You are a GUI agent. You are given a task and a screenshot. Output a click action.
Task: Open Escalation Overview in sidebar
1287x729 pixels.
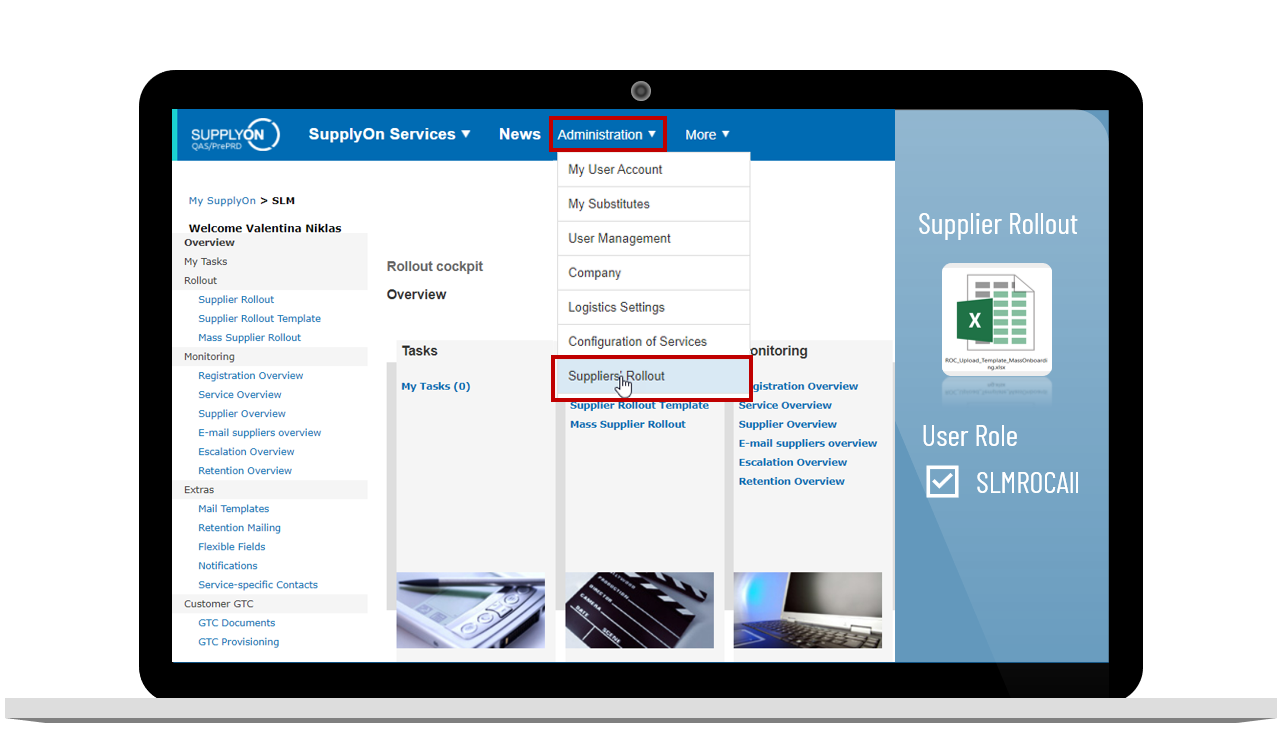[246, 452]
